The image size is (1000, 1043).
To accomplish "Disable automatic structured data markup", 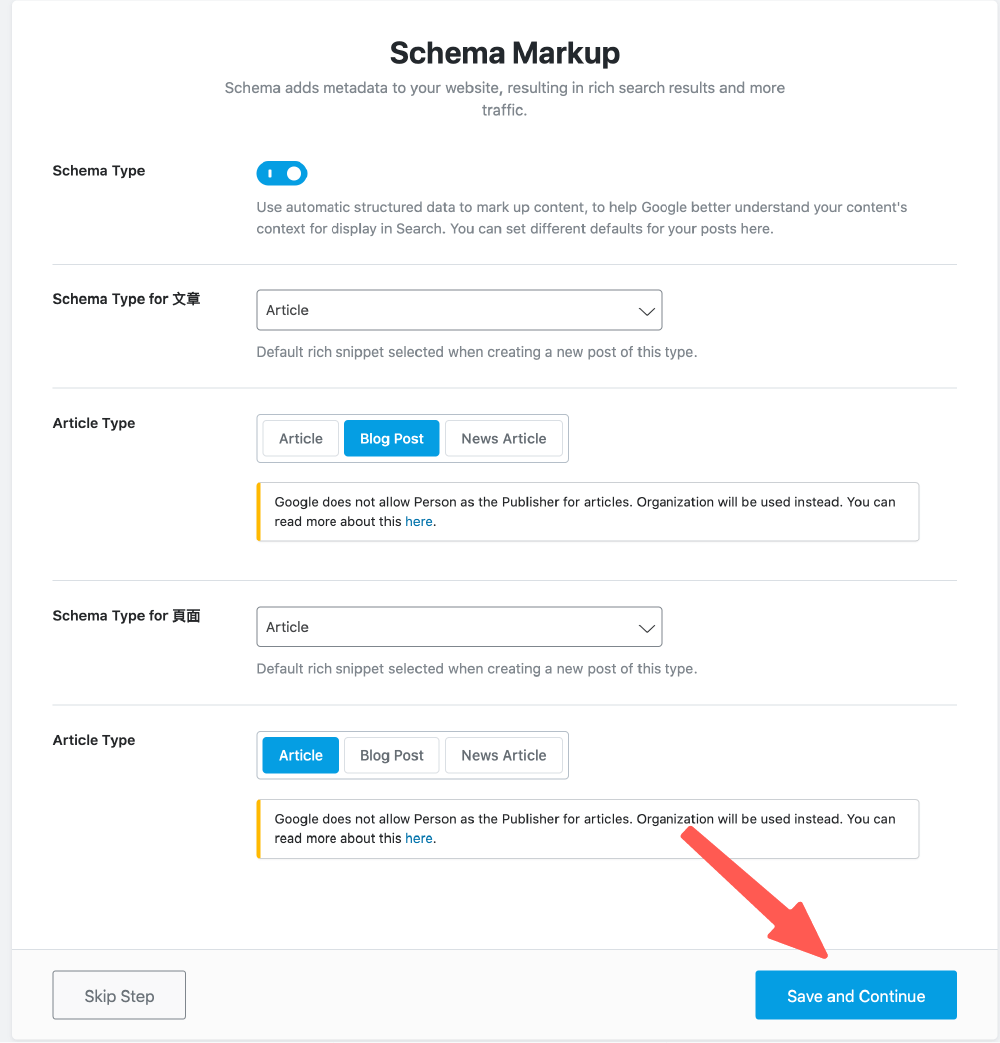I will pyautogui.click(x=281, y=173).
